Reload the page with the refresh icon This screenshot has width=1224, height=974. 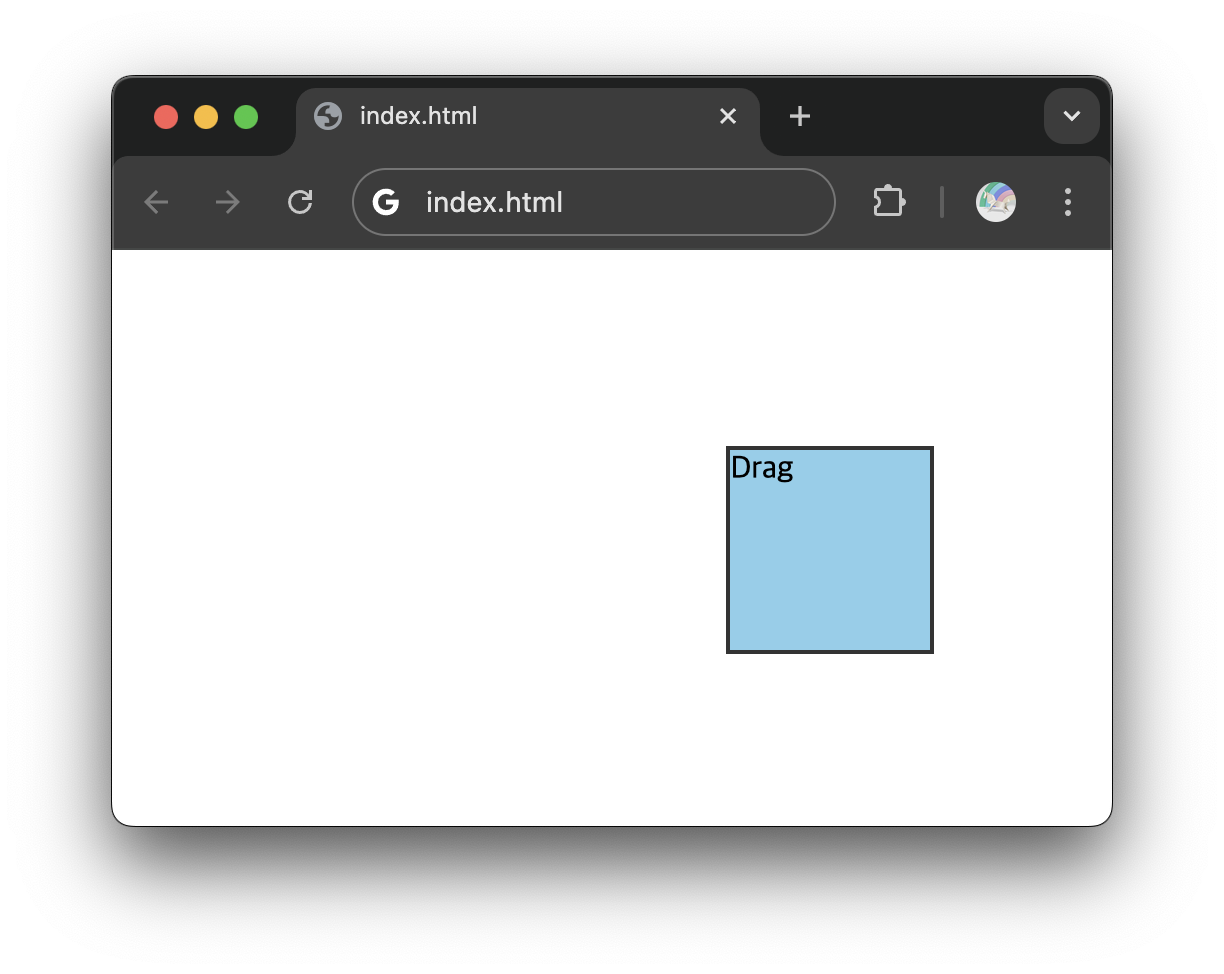click(x=300, y=202)
